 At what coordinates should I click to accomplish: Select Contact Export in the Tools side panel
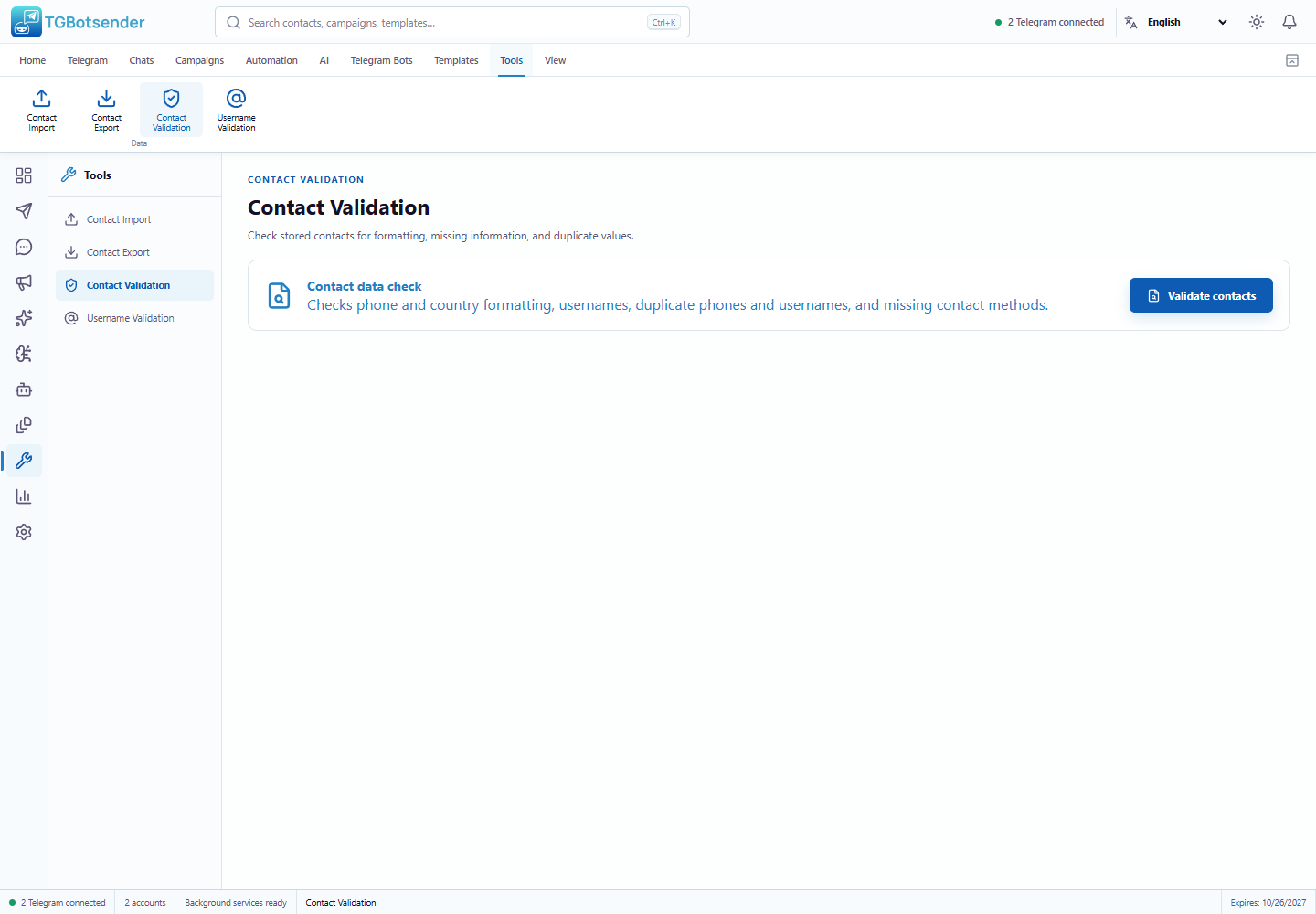(x=135, y=252)
